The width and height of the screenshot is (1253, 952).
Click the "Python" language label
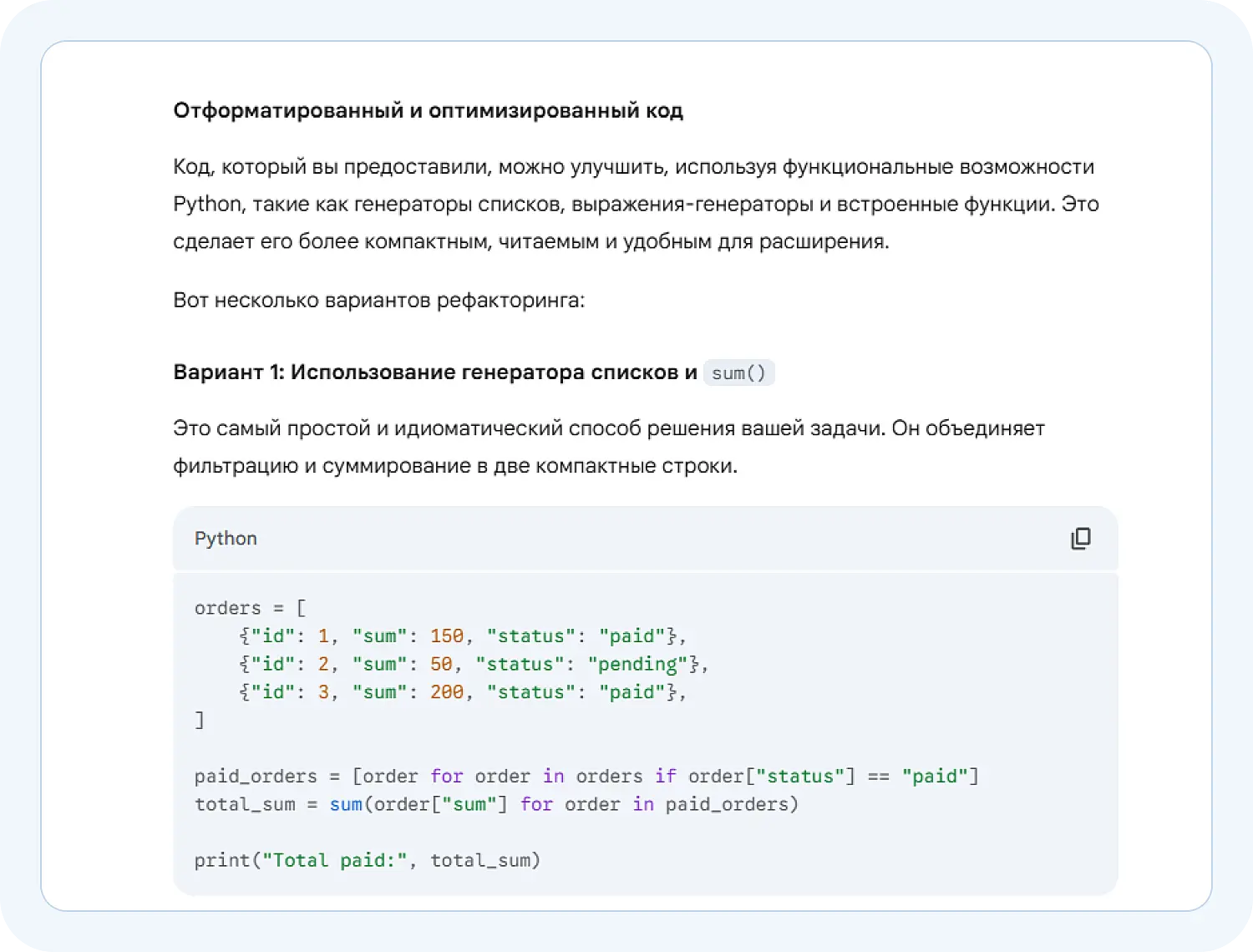click(x=225, y=539)
